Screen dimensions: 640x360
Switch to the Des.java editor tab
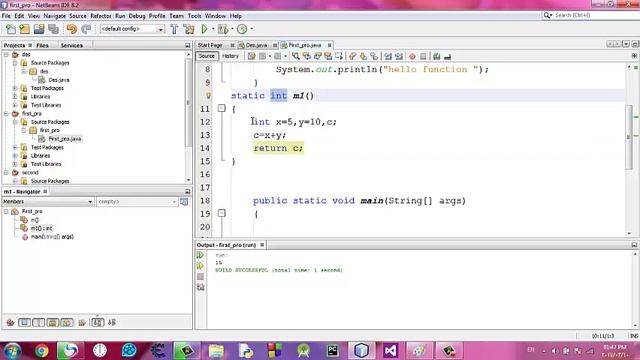coord(256,45)
